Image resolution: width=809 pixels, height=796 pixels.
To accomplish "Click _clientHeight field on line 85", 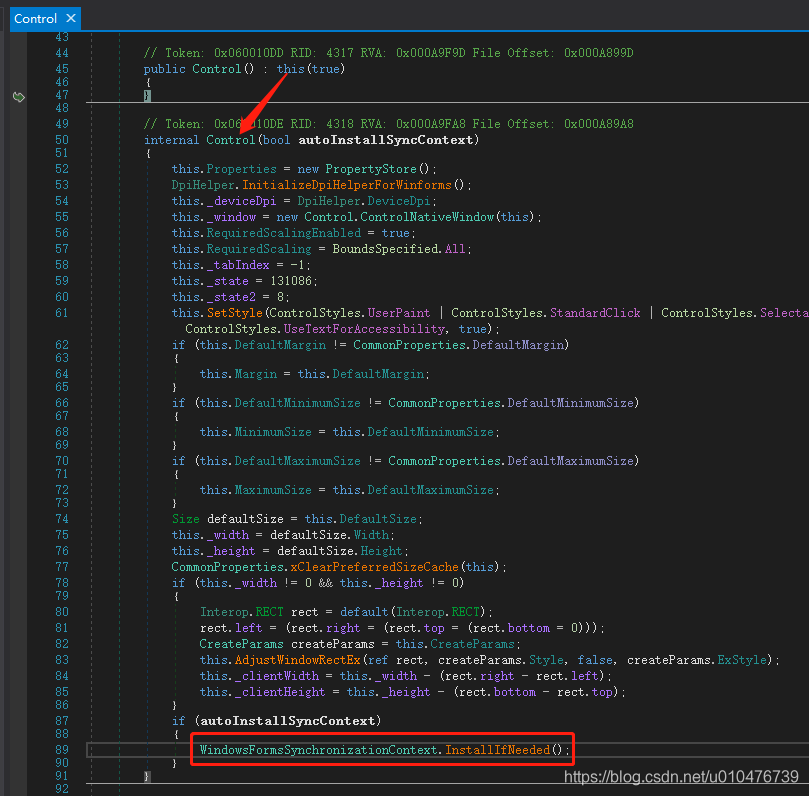I will [280, 692].
